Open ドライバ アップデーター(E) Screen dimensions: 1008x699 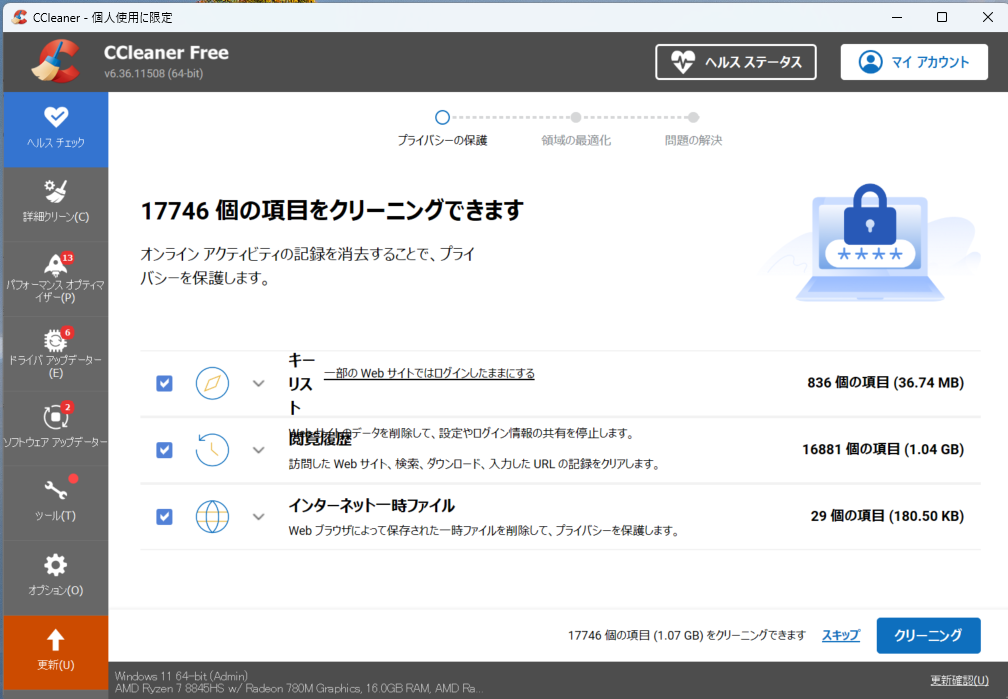point(56,353)
